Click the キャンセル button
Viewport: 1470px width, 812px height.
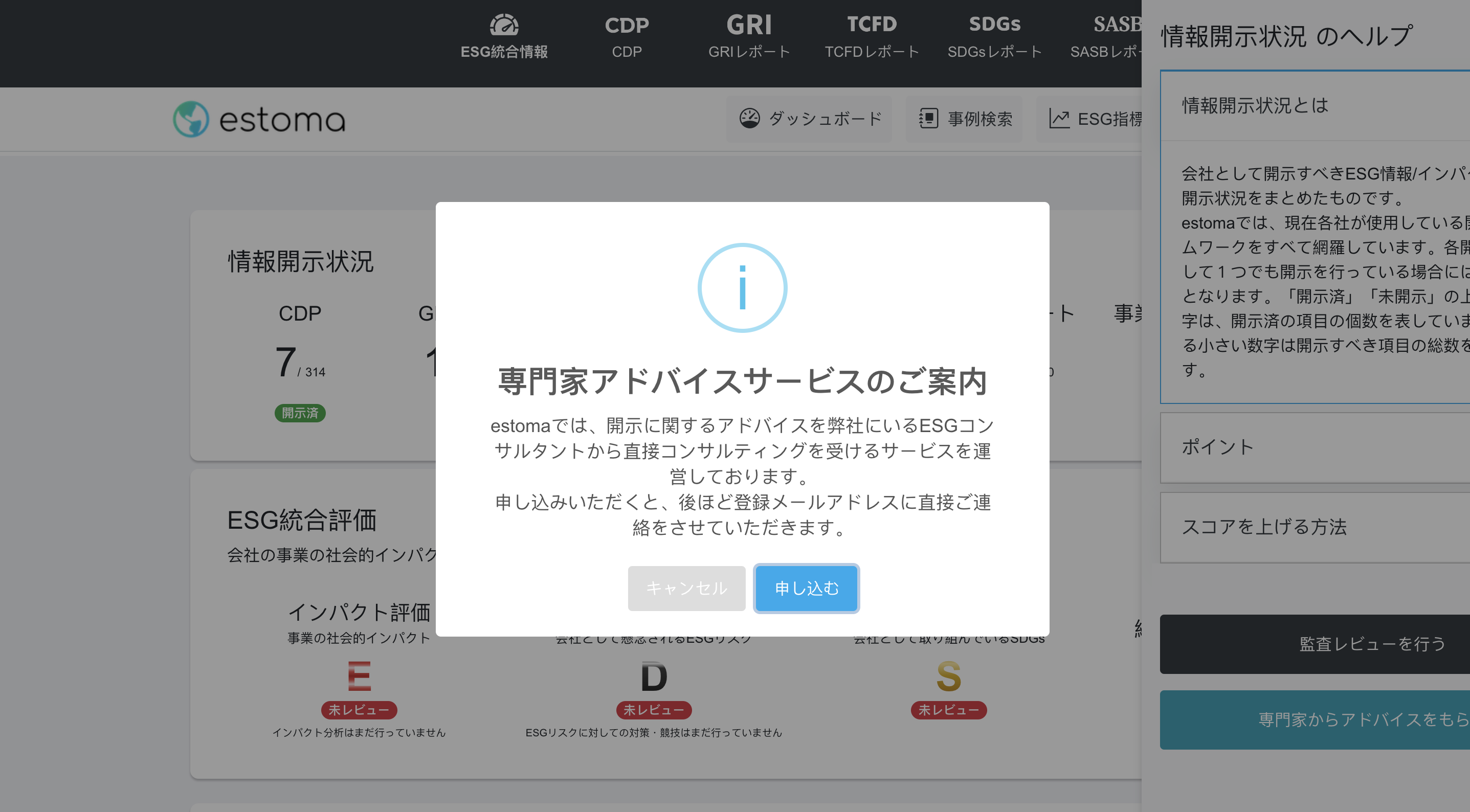pyautogui.click(x=686, y=588)
